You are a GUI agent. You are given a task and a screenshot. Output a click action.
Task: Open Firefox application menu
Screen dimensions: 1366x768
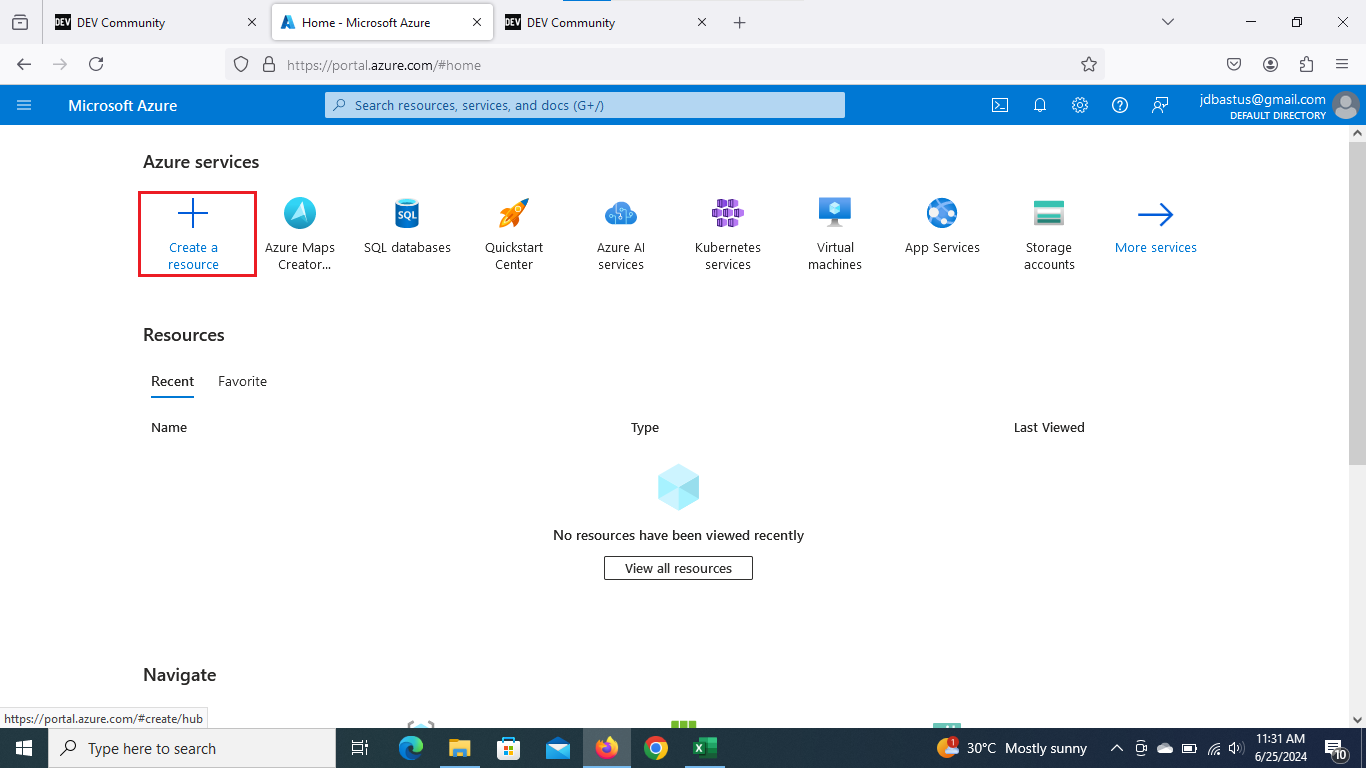pyautogui.click(x=1342, y=64)
